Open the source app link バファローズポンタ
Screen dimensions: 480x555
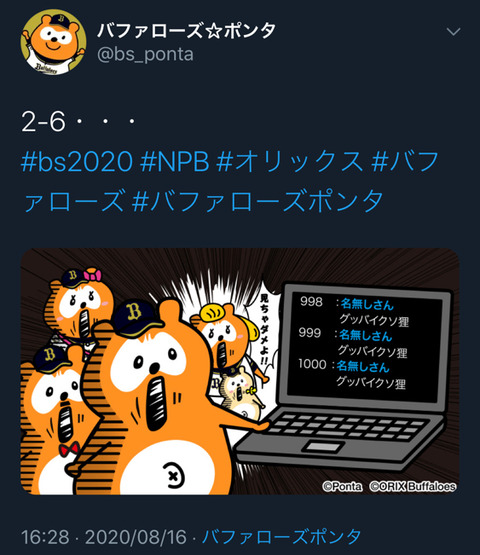tap(281, 537)
